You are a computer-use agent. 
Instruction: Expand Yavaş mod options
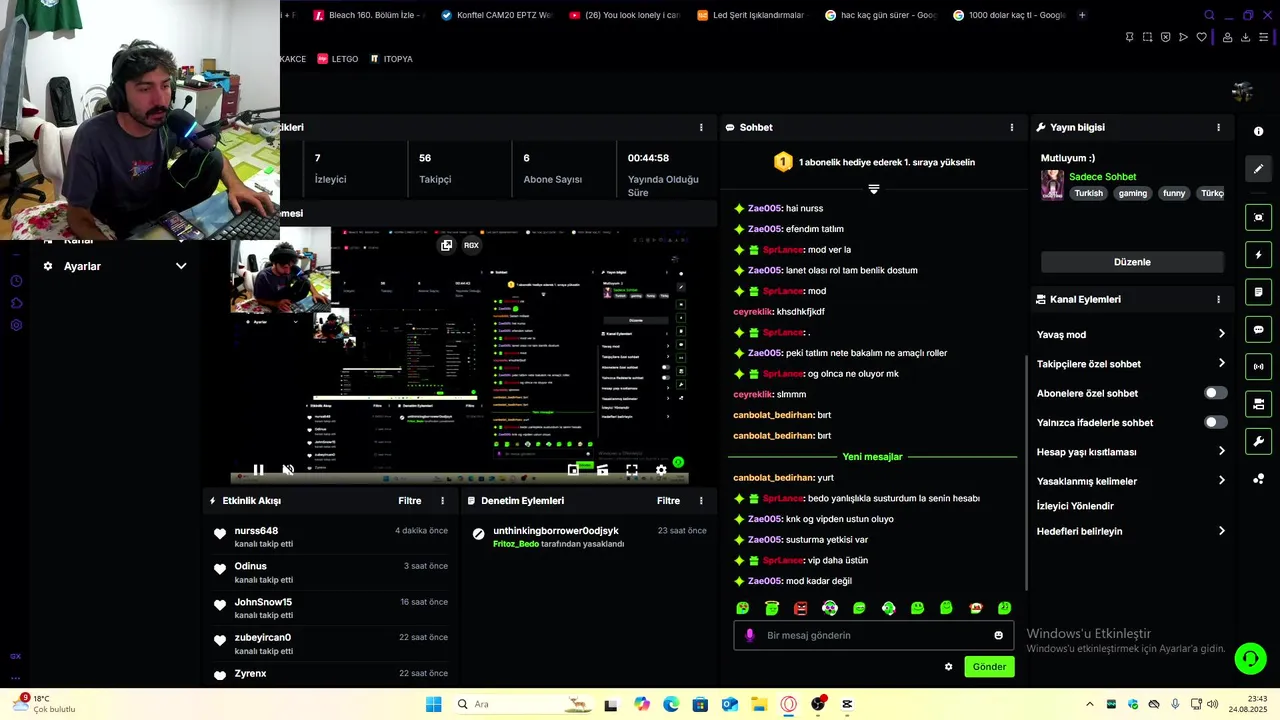[x=1221, y=334]
